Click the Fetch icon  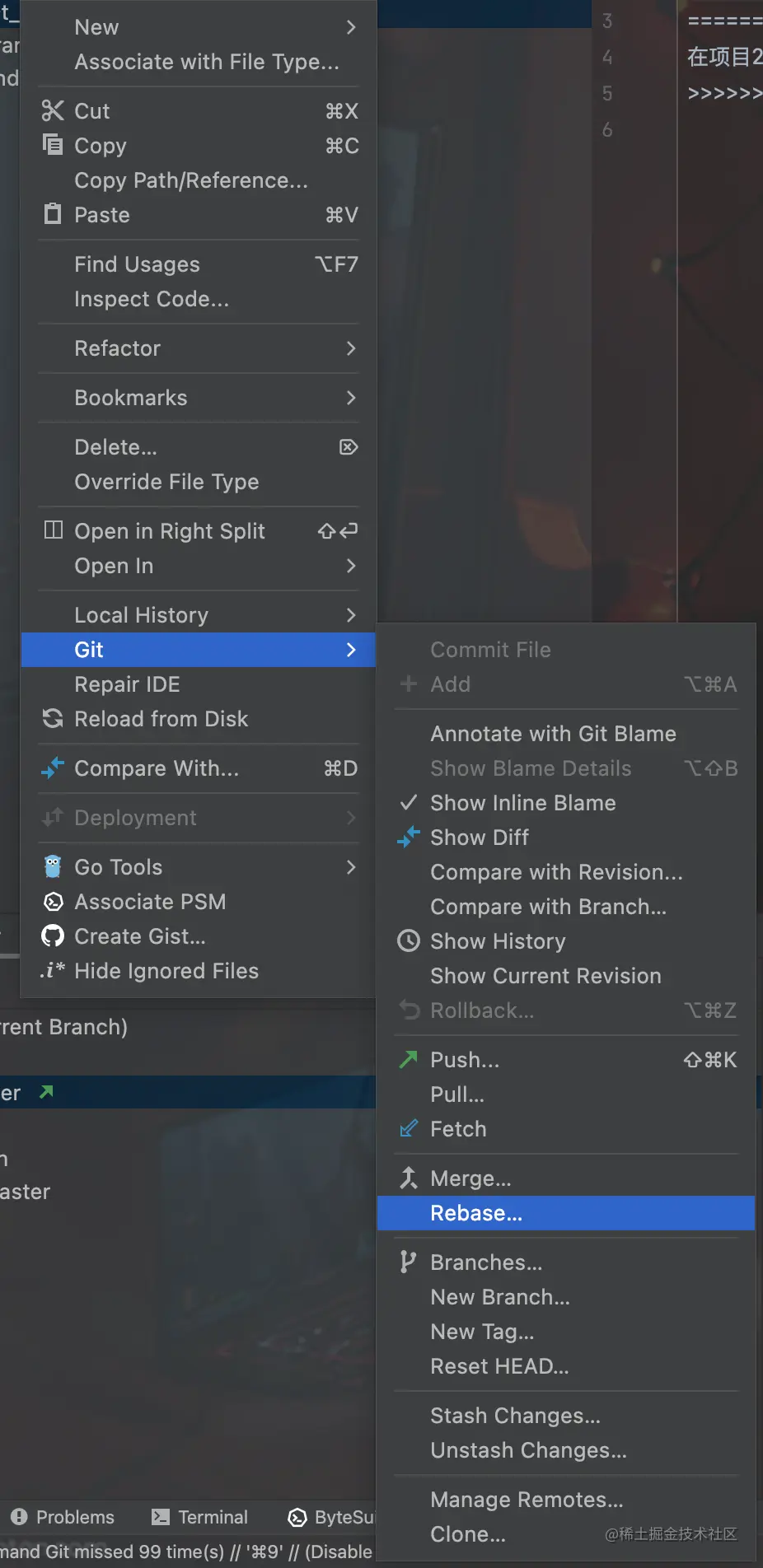click(409, 1128)
